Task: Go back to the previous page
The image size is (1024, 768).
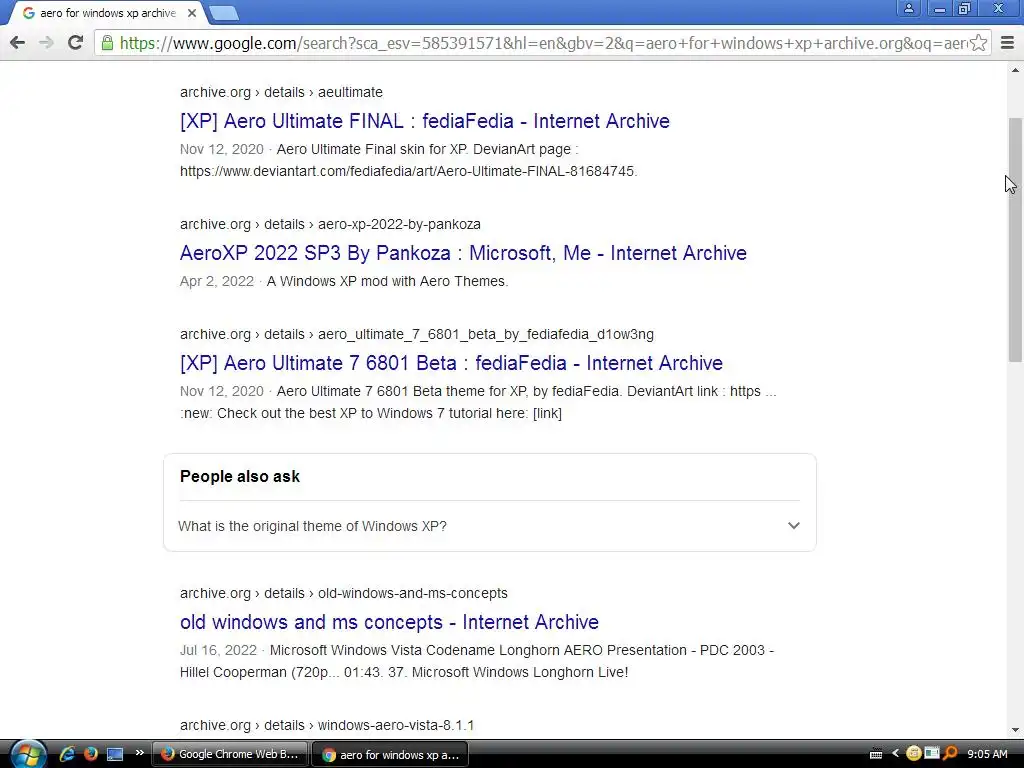Action: pos(18,43)
